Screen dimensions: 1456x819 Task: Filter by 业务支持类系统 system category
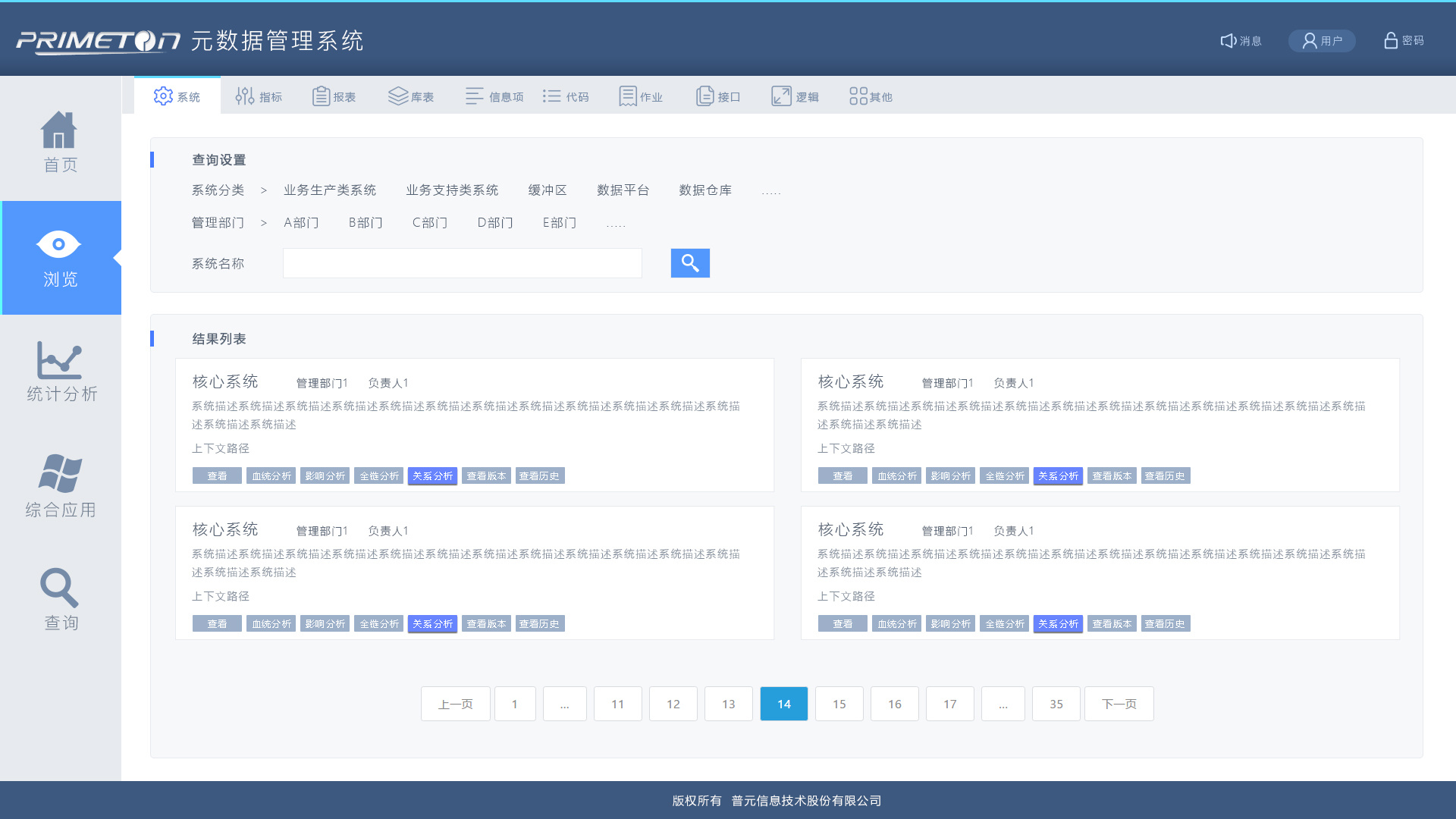pos(452,190)
